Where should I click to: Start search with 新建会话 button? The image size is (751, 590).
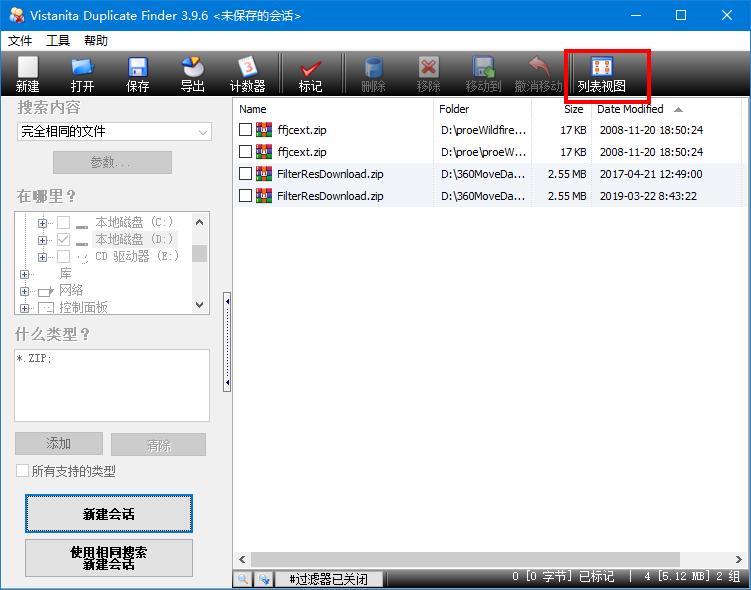(x=109, y=514)
